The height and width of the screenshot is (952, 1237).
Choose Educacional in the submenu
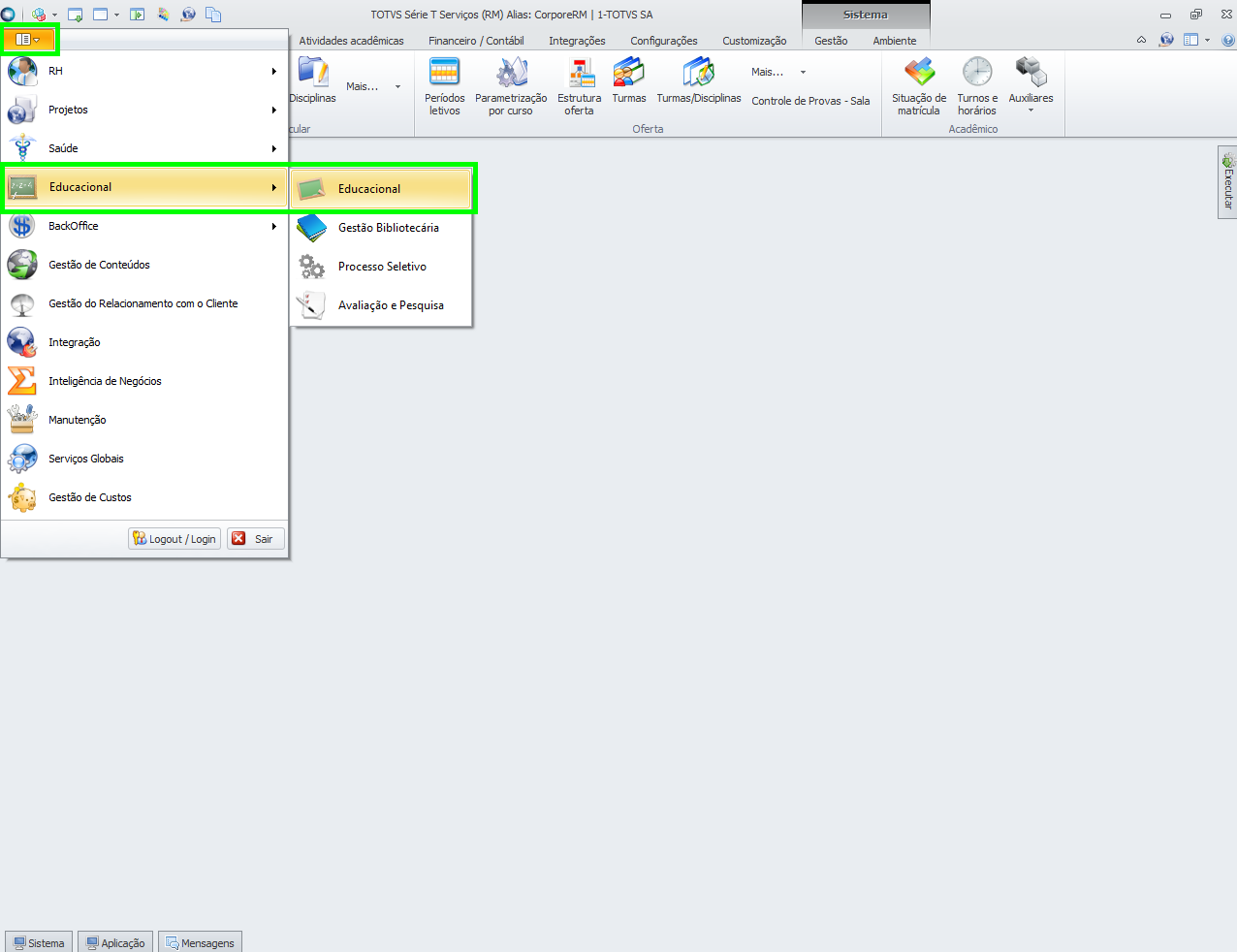tap(381, 189)
